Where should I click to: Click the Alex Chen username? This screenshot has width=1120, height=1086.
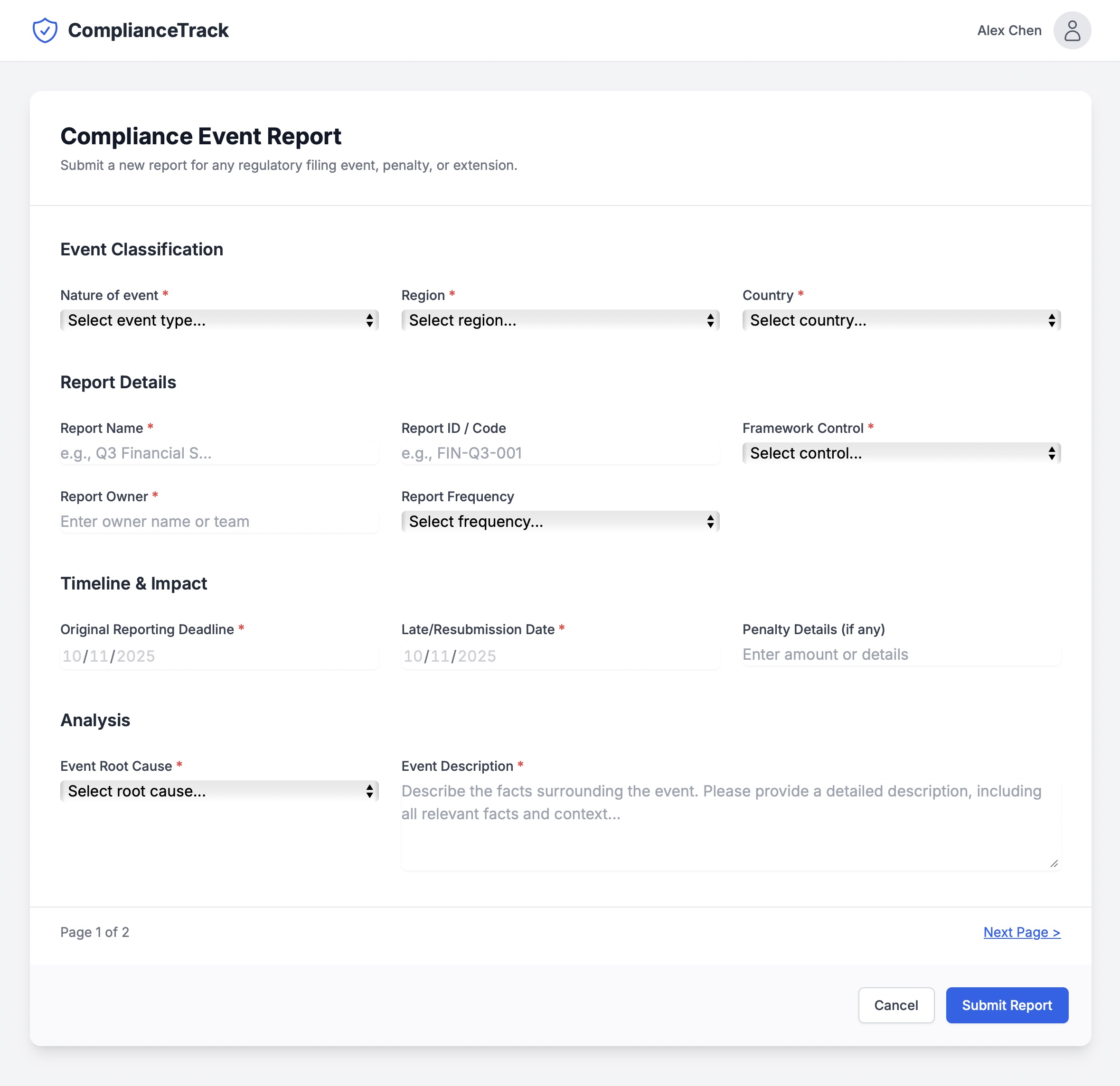click(1009, 30)
